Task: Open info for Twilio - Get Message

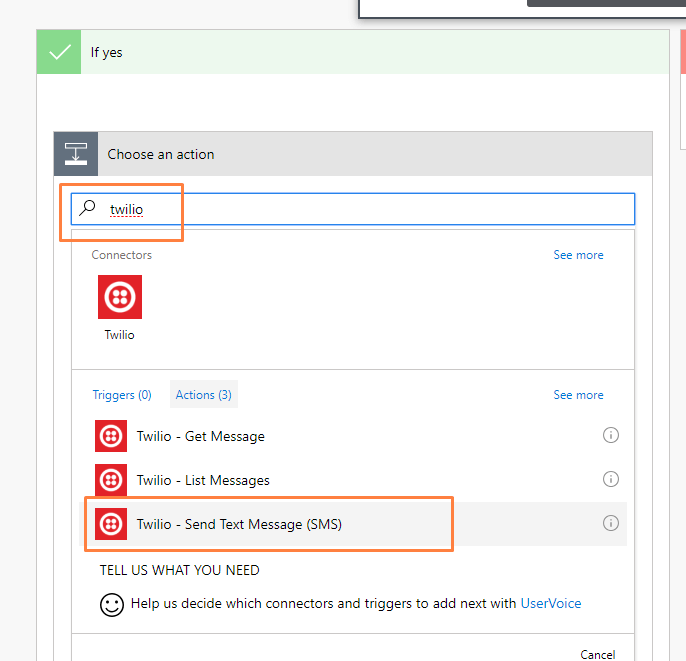Action: pyautogui.click(x=611, y=435)
